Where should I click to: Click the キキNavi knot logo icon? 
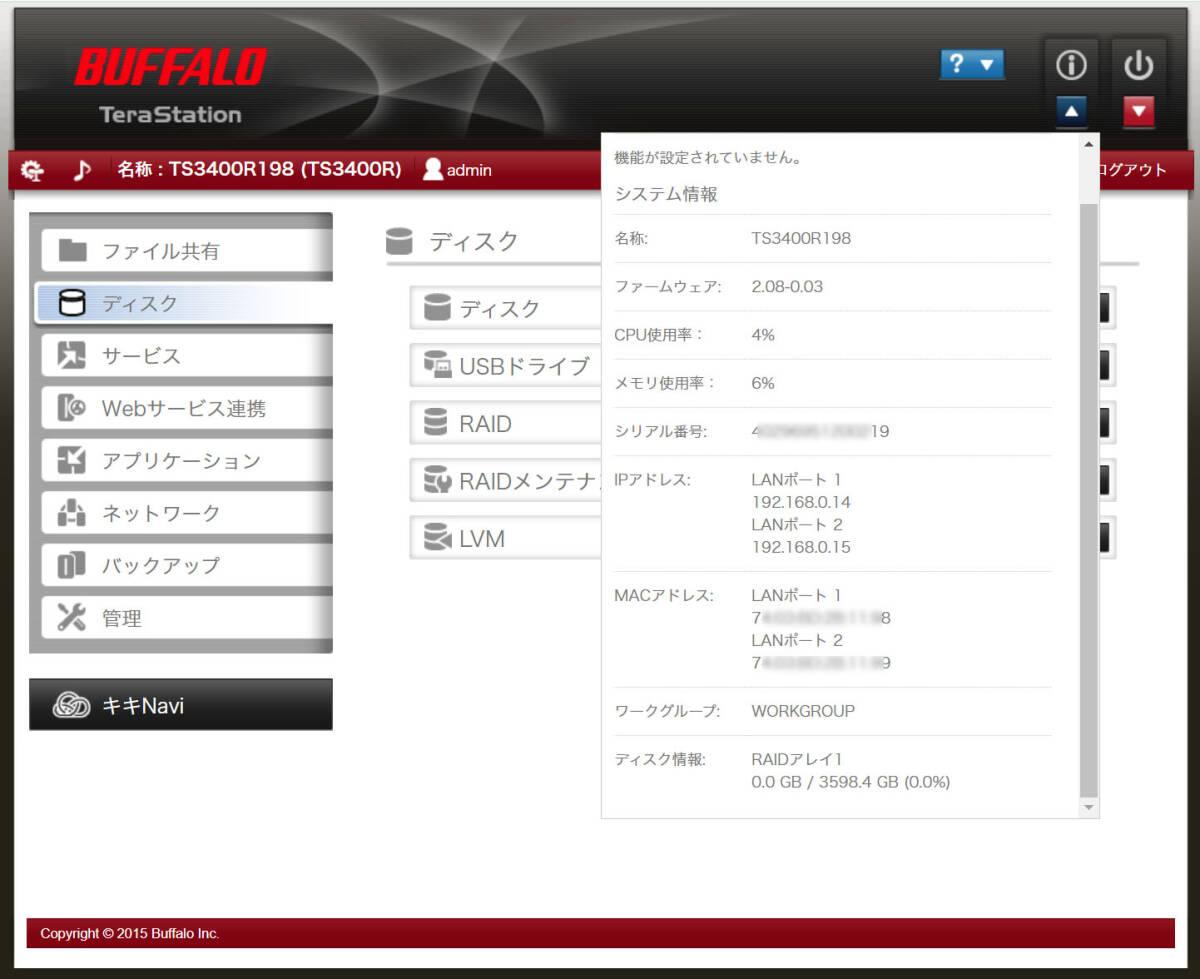click(71, 706)
